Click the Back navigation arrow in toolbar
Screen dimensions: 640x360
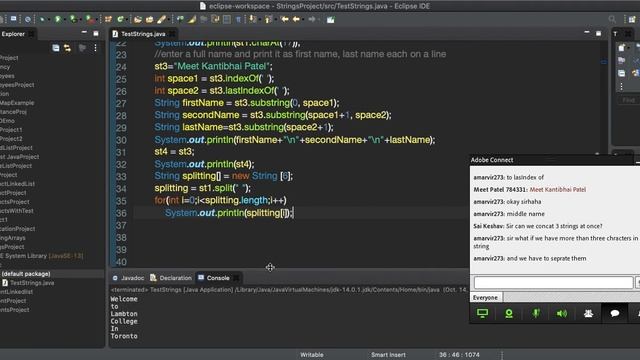coord(296,19)
